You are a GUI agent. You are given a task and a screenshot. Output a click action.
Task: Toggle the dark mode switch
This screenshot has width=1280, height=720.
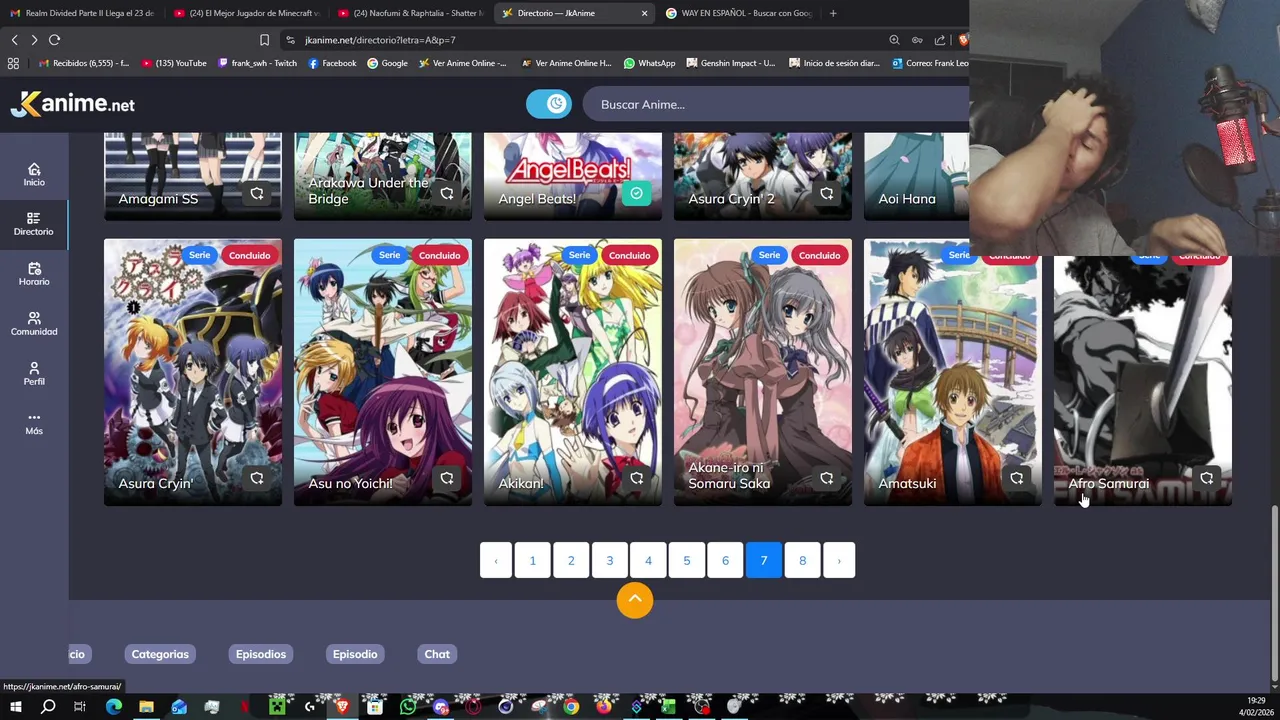click(549, 104)
